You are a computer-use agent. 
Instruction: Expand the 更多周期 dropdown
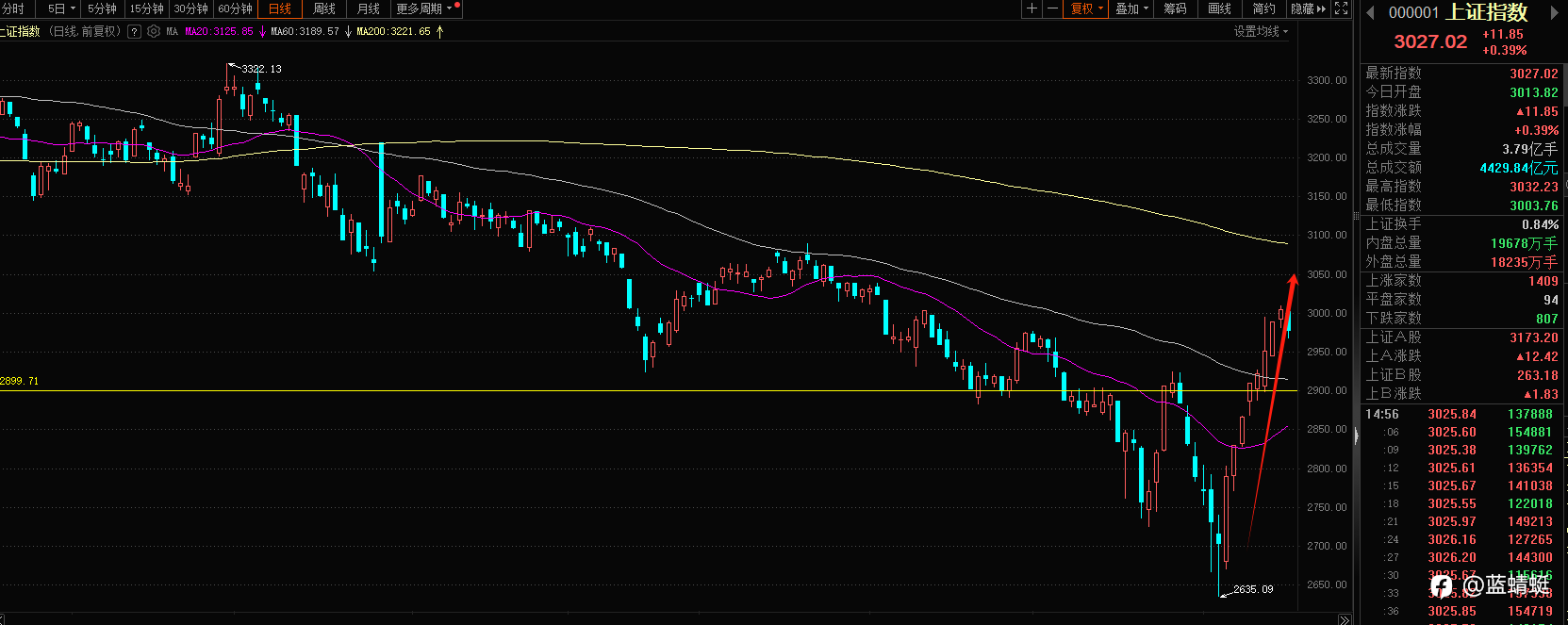tap(426, 8)
